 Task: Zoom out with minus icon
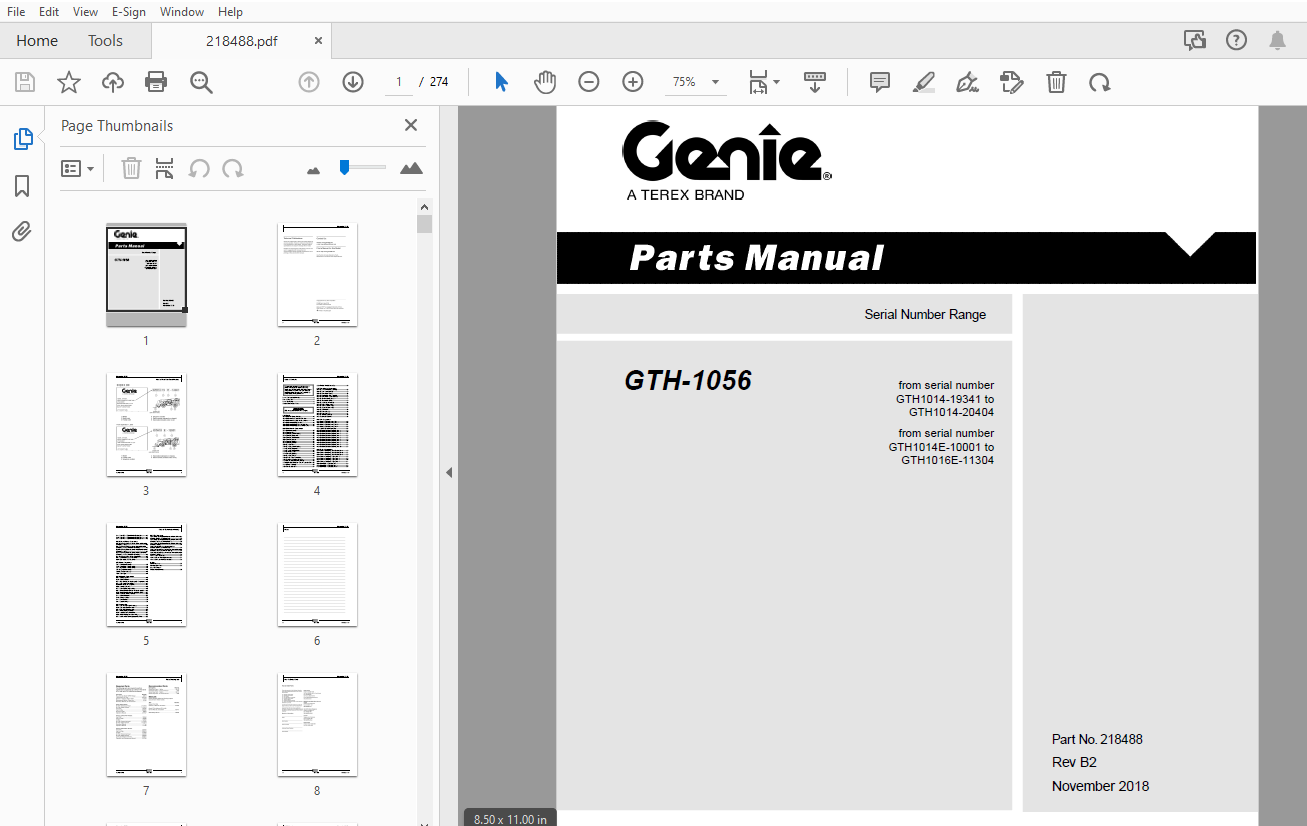click(589, 82)
